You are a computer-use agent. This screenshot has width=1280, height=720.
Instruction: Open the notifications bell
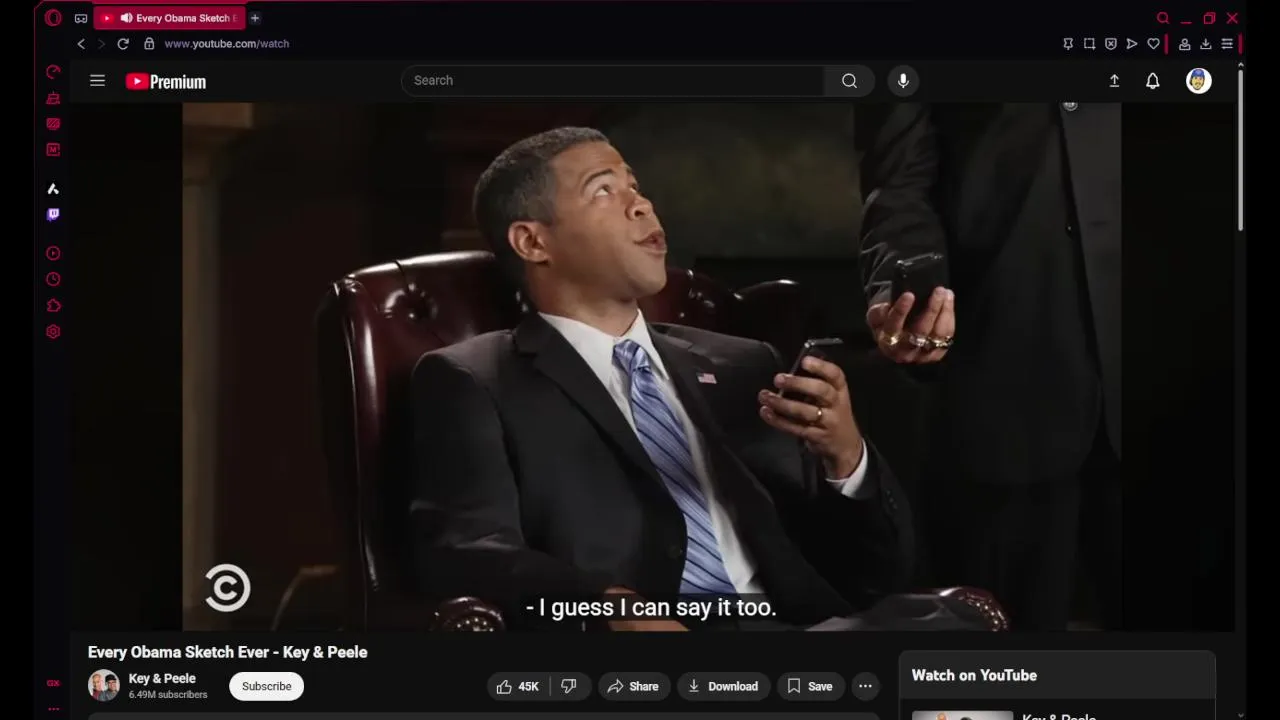1152,81
